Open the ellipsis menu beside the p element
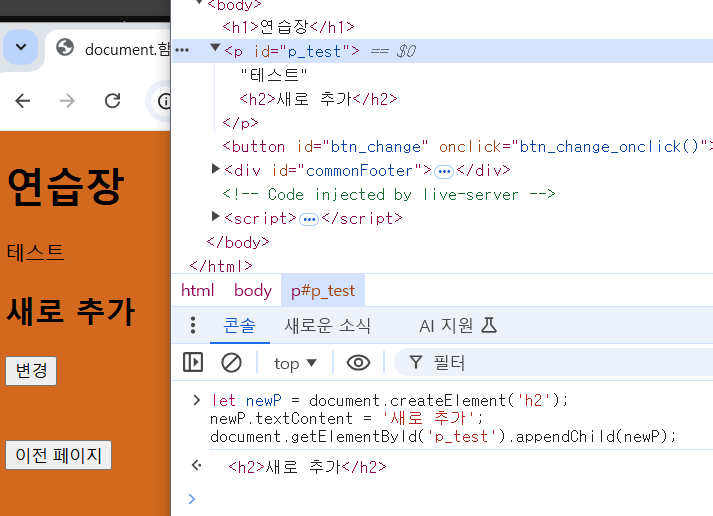Viewport: 713px width, 516px height. click(182, 50)
